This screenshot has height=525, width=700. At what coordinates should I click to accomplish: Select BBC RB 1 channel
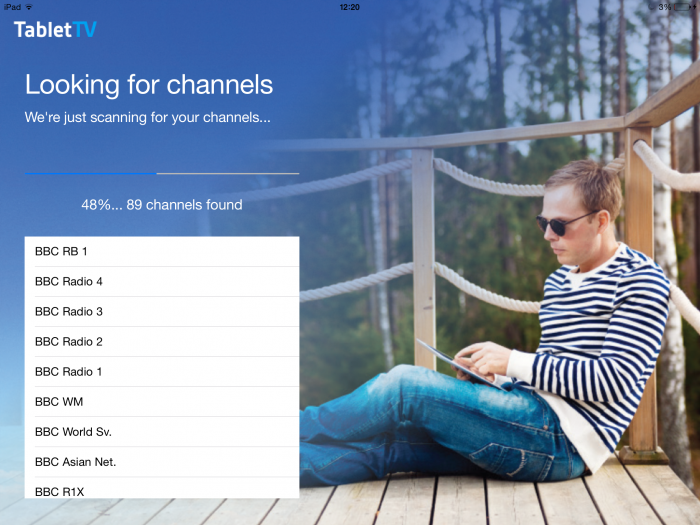click(x=162, y=251)
